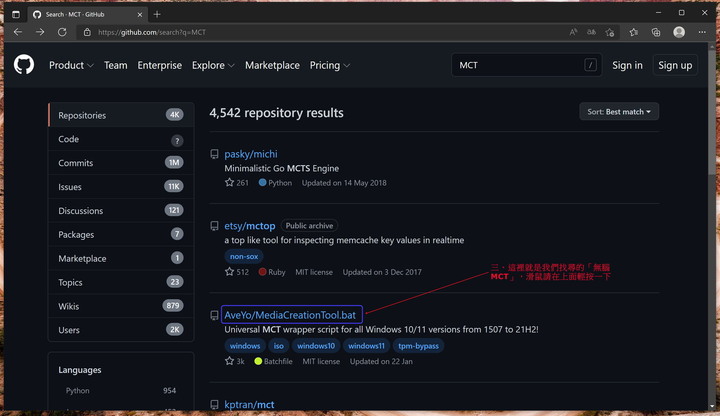Open the Team nav link
720x416 pixels.
[x=116, y=65]
